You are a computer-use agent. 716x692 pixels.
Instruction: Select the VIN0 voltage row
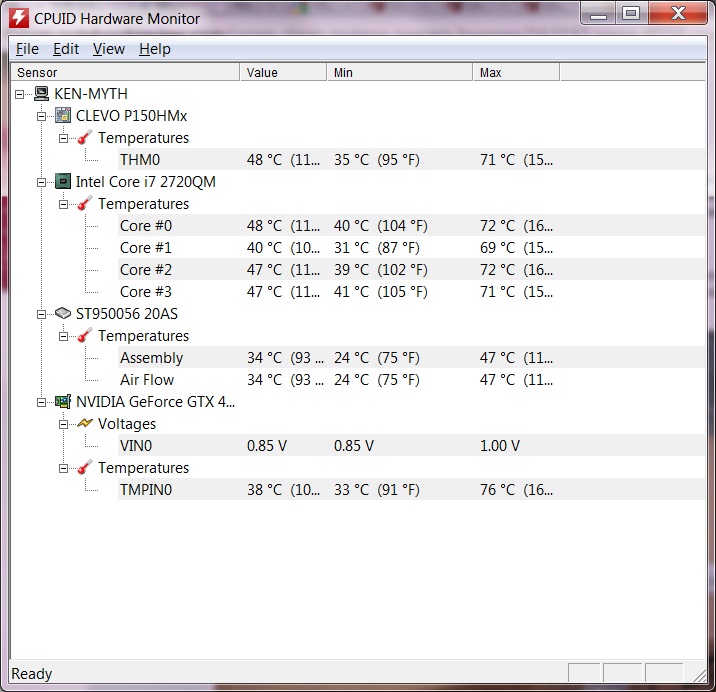point(411,445)
